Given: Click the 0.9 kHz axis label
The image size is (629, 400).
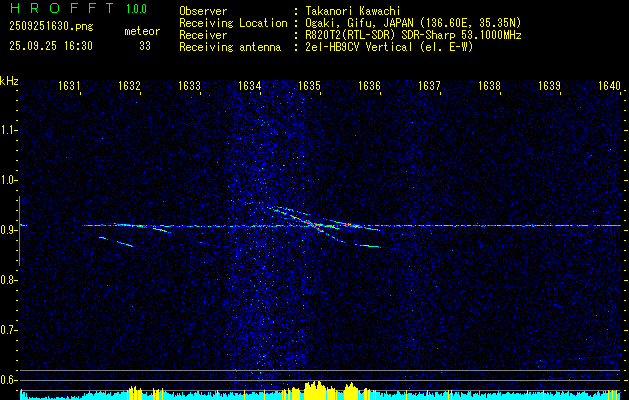Looking at the screenshot, I should pos(7,230).
